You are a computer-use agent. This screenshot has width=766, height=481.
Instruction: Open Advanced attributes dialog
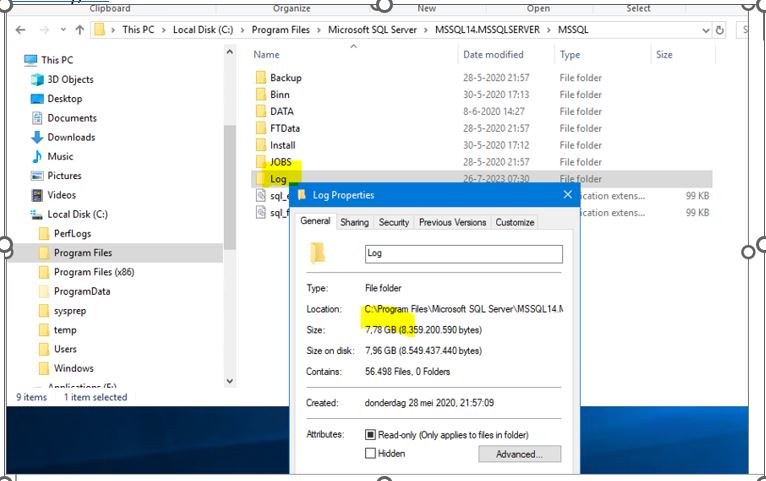click(519, 454)
